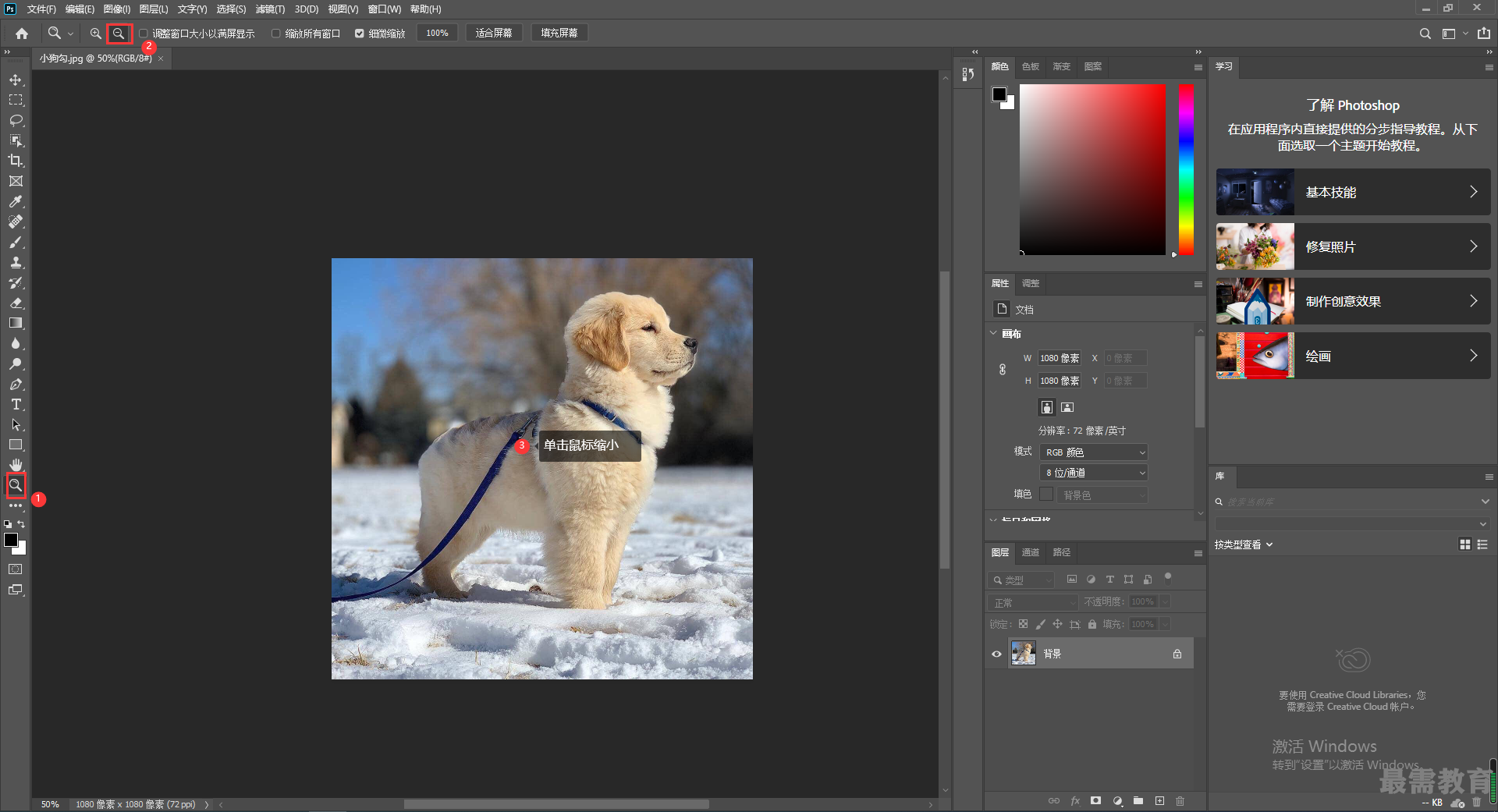Switch library to list view

point(1482,544)
